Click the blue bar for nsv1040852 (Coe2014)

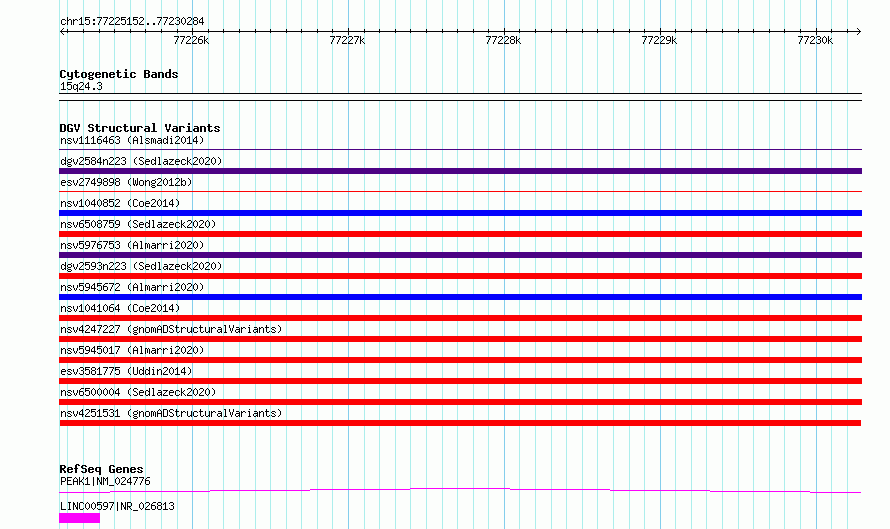pyautogui.click(x=460, y=213)
